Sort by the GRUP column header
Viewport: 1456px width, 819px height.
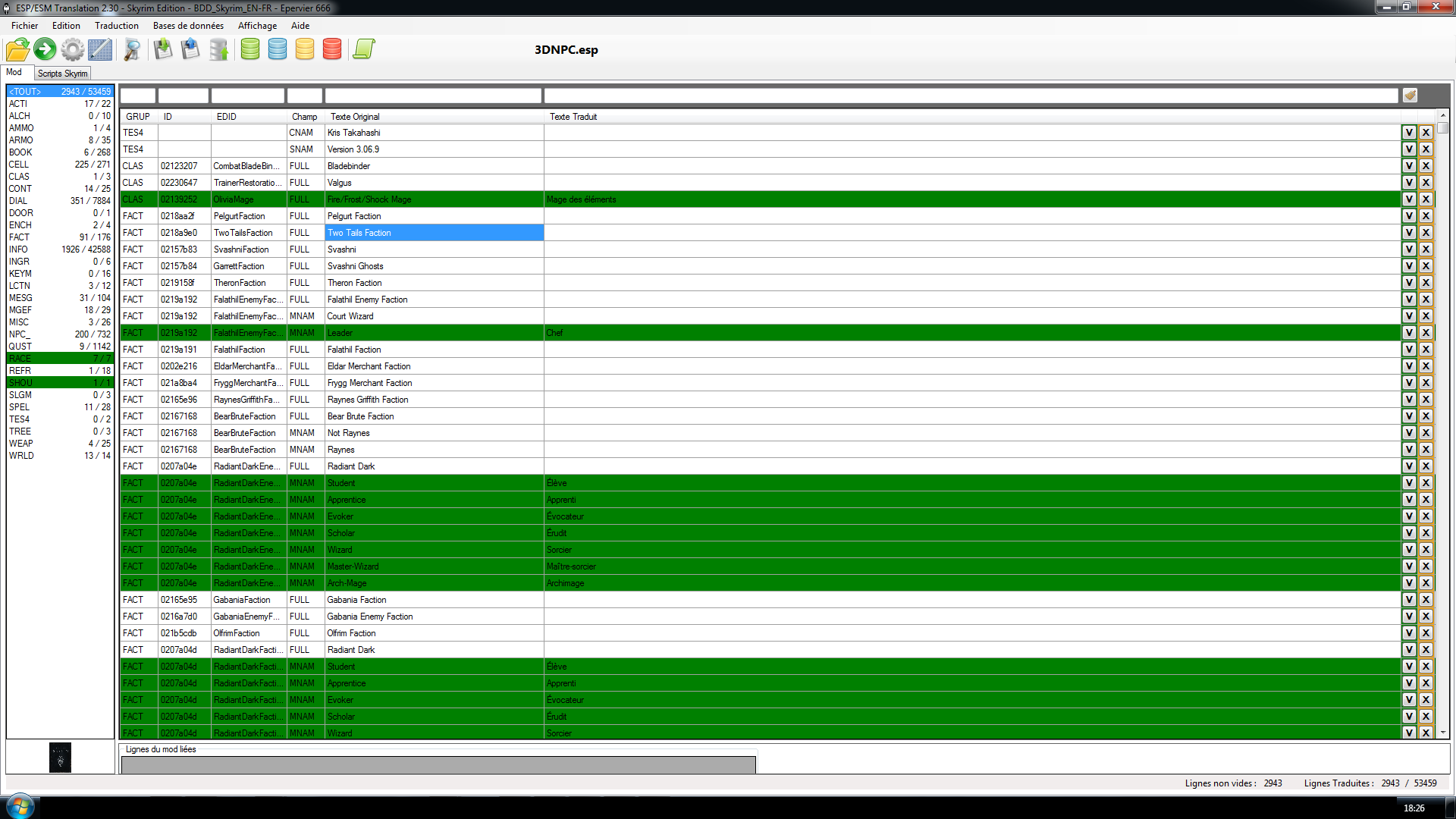pos(139,117)
